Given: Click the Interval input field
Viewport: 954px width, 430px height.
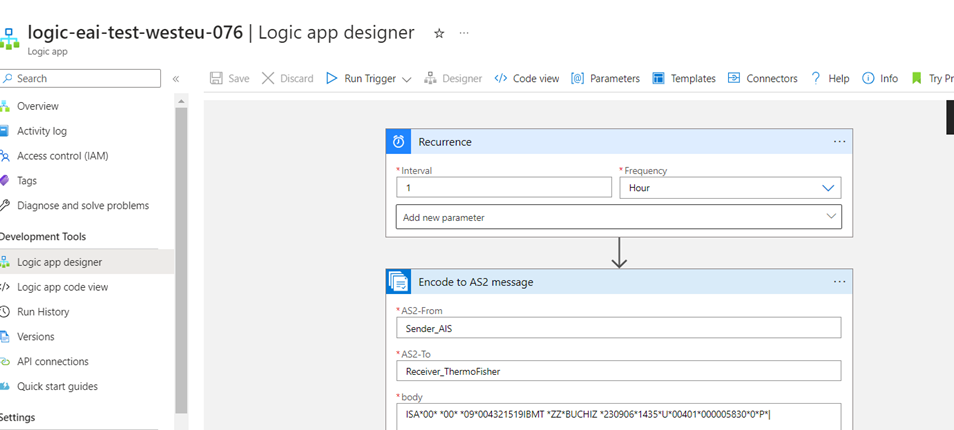Looking at the screenshot, I should [504, 188].
